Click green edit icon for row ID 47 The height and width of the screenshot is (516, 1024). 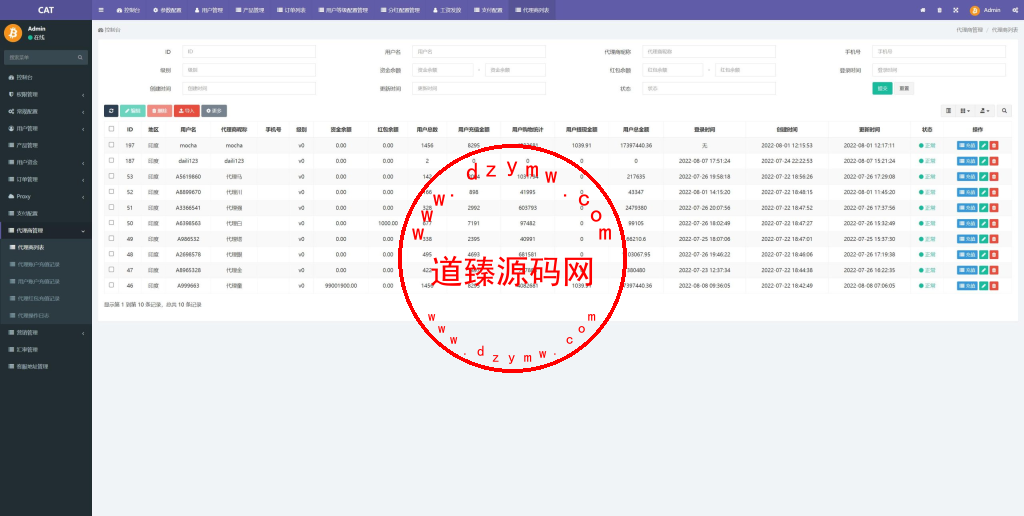984,270
